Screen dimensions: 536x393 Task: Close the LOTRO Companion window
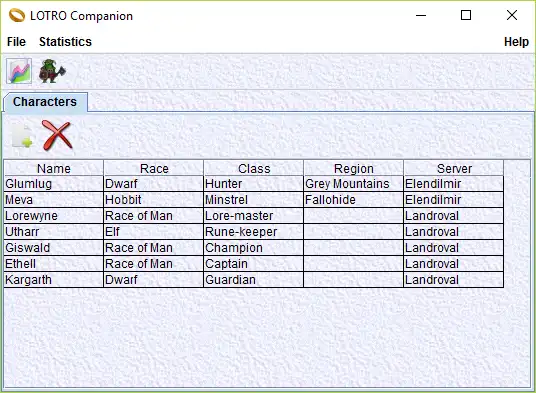tap(512, 15)
